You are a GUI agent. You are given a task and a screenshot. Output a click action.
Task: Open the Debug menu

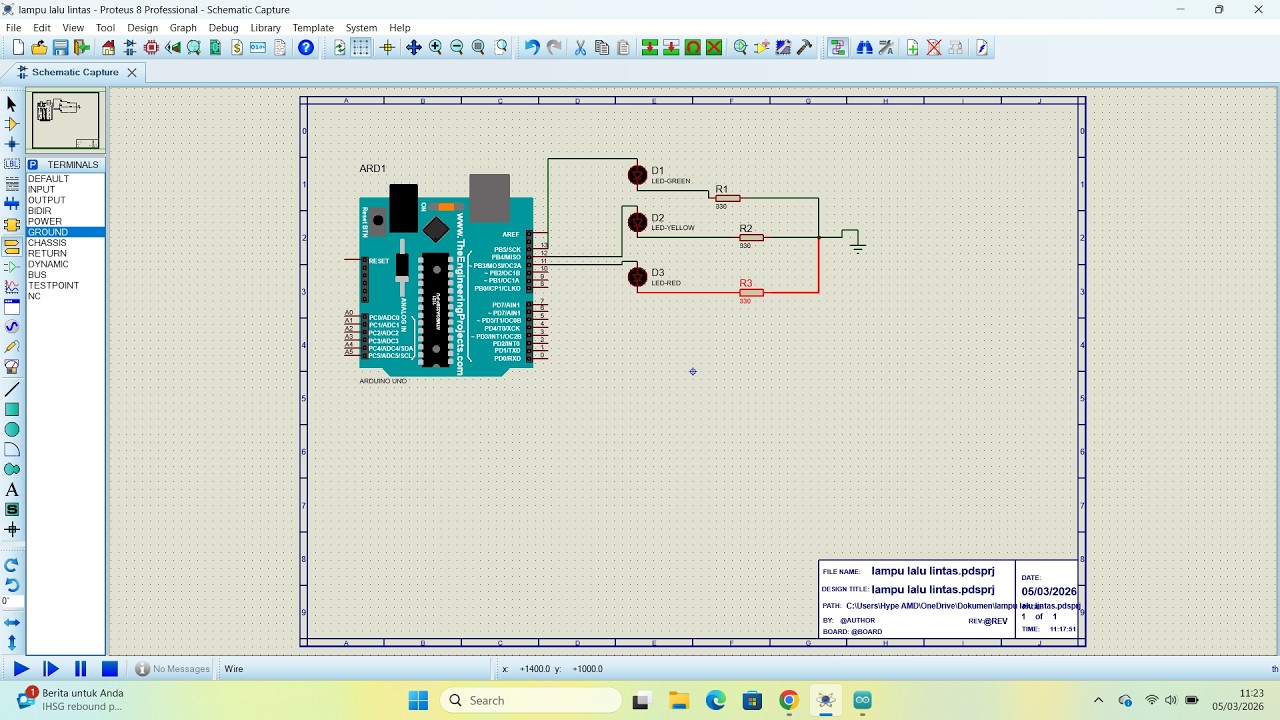pos(223,28)
